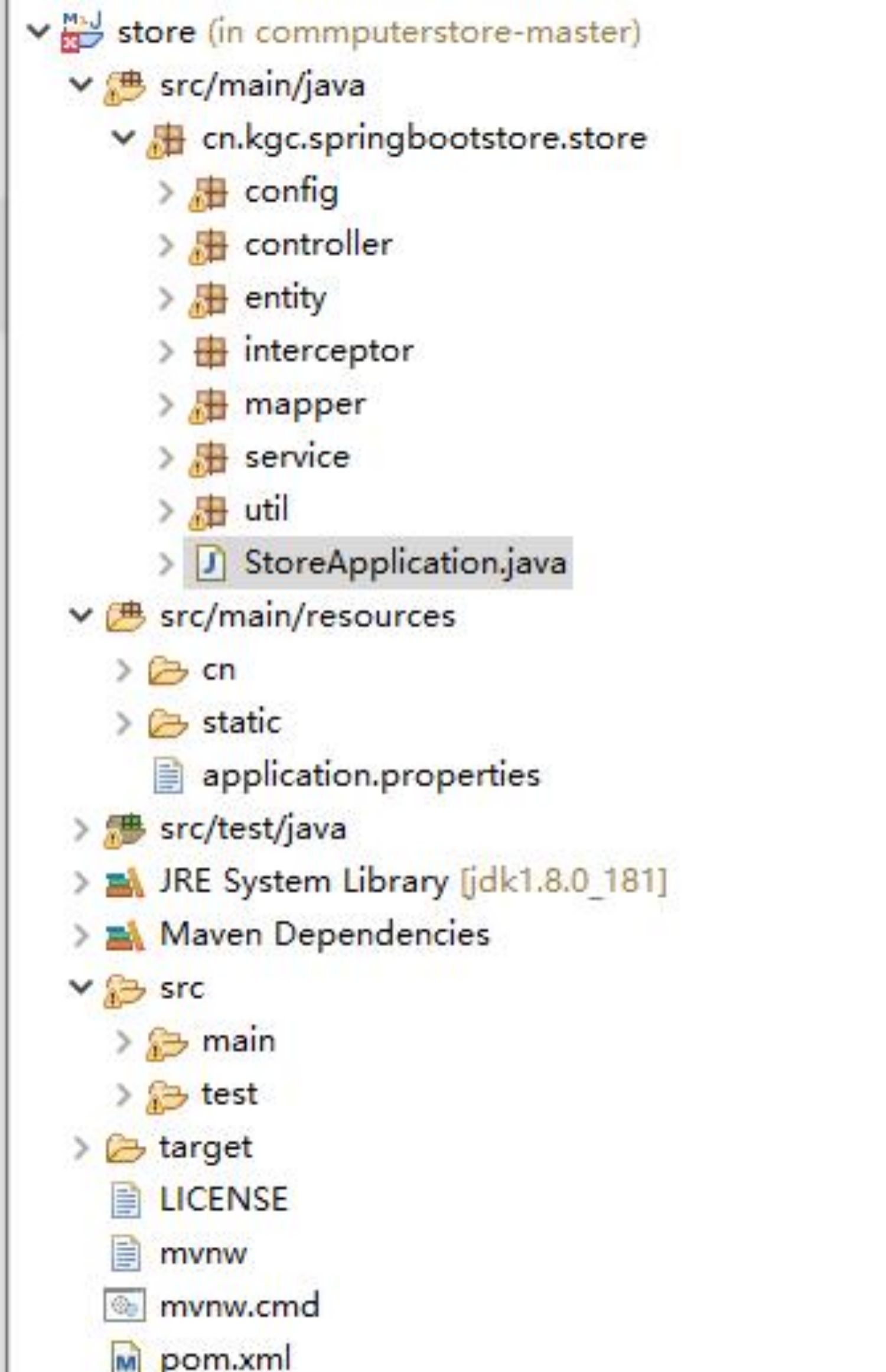Expand the main folder under src
The height and width of the screenshot is (1372, 886).
pyautogui.click(x=124, y=1042)
